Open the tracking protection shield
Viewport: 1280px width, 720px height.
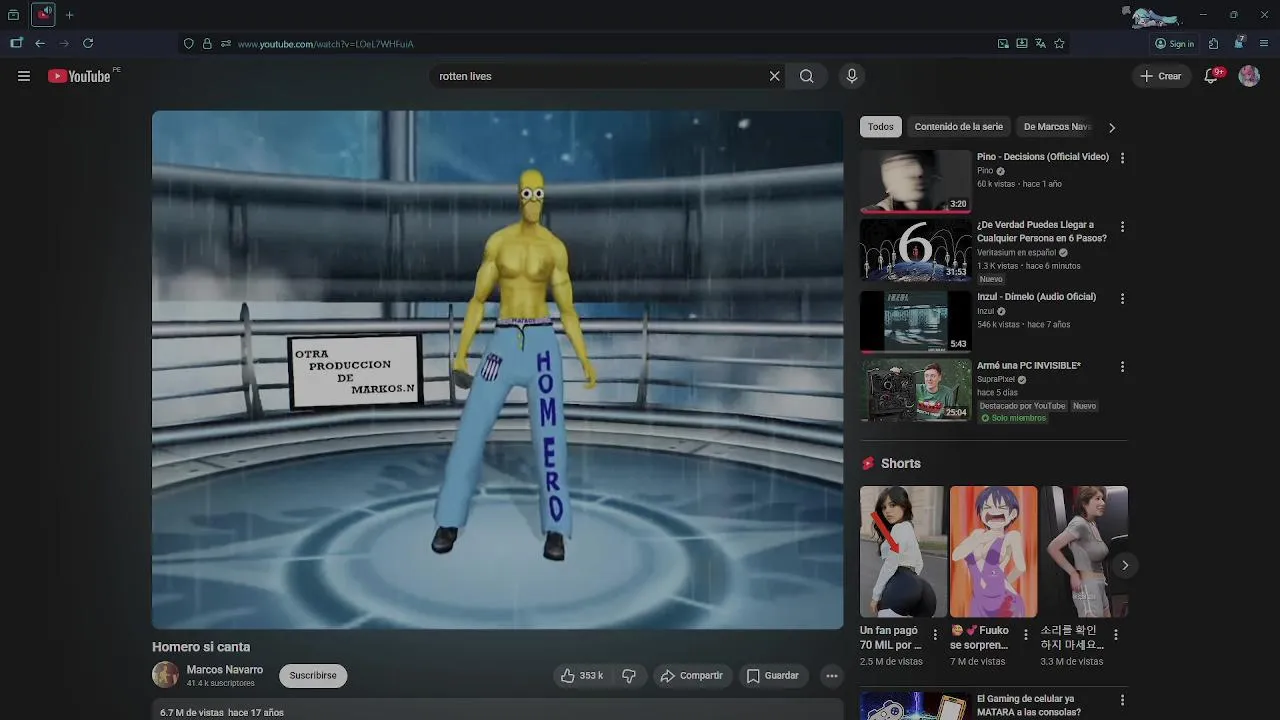tap(188, 43)
